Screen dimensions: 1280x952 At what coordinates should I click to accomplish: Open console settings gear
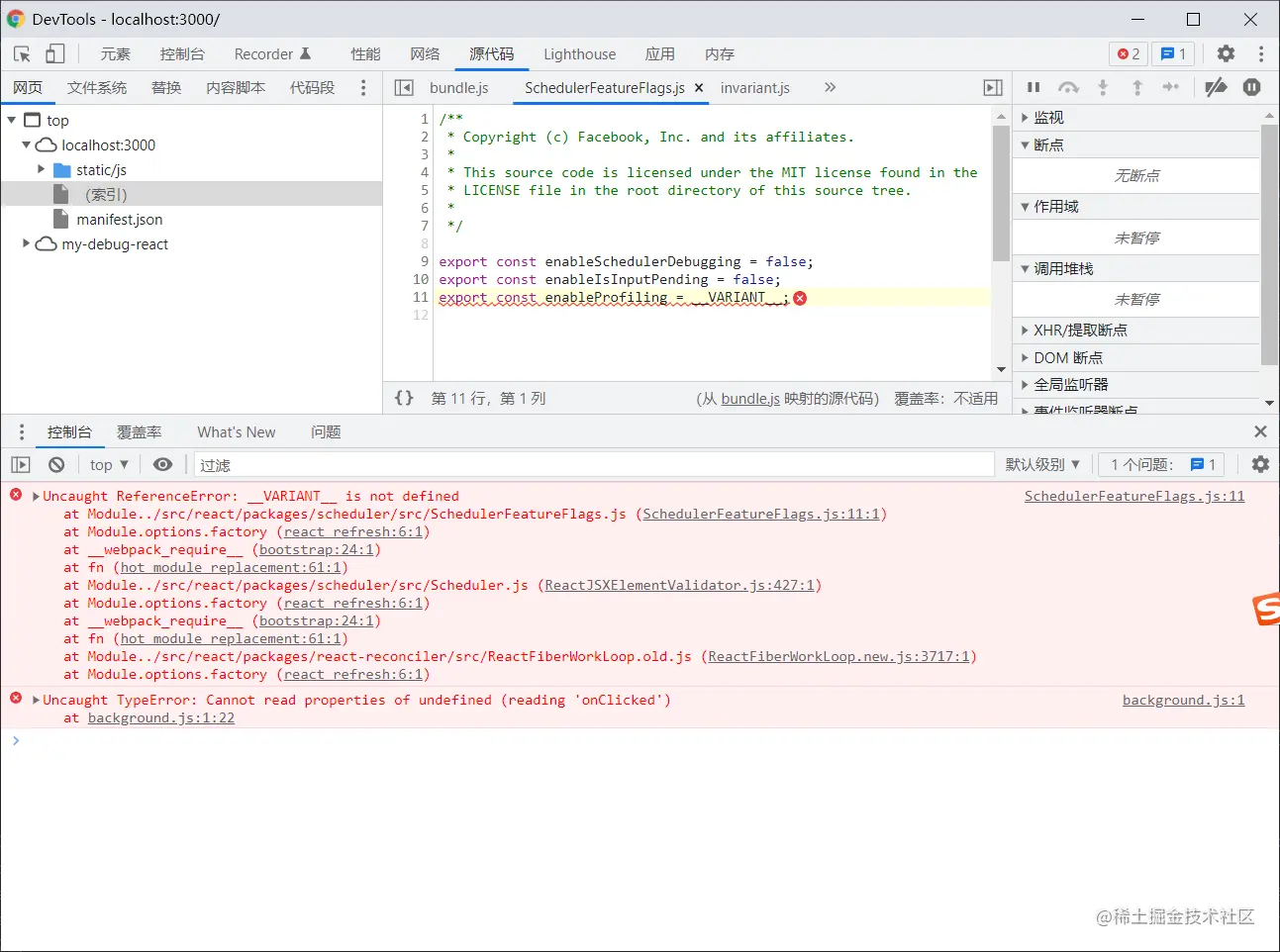1260,464
